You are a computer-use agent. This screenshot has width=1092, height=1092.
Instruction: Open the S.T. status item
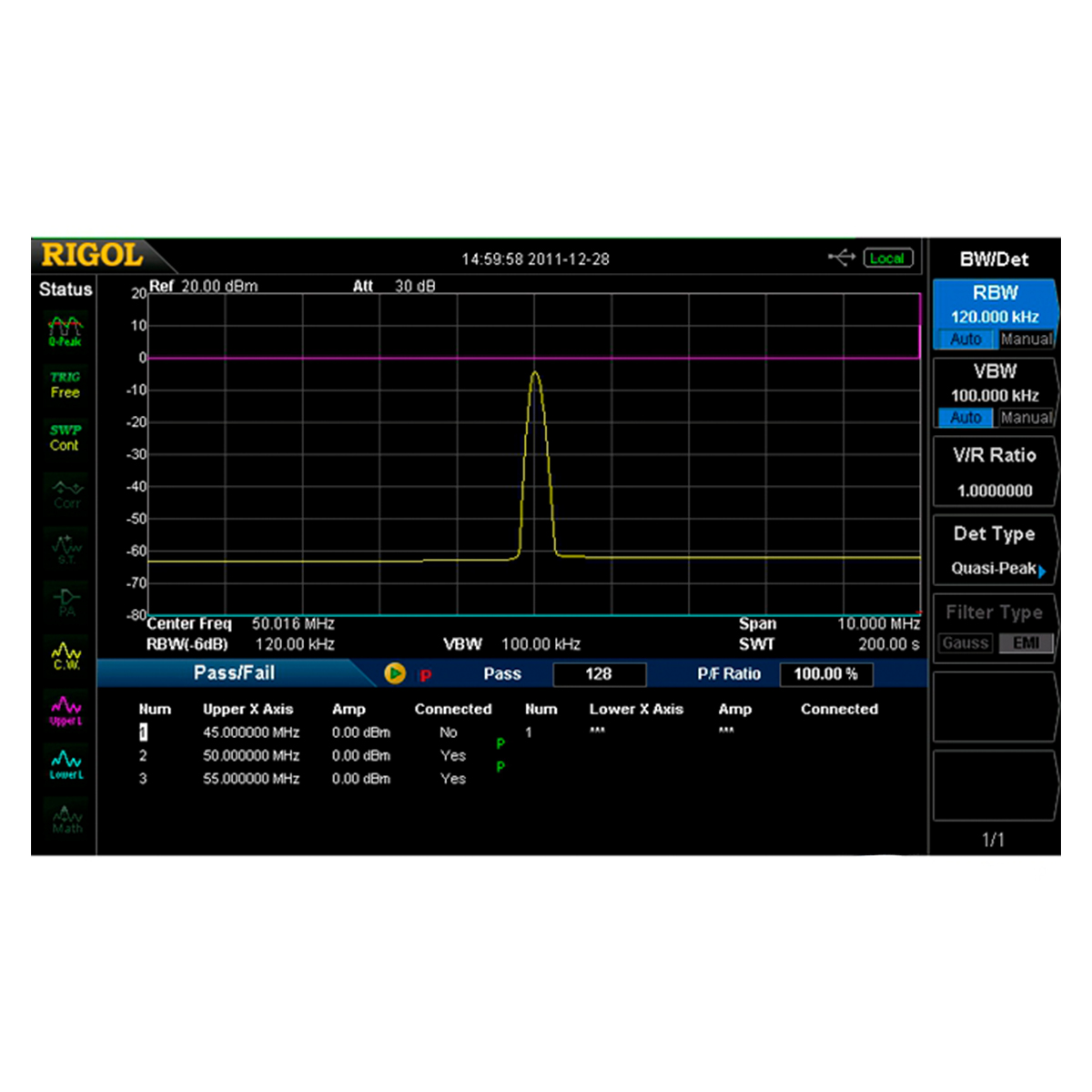point(65,547)
